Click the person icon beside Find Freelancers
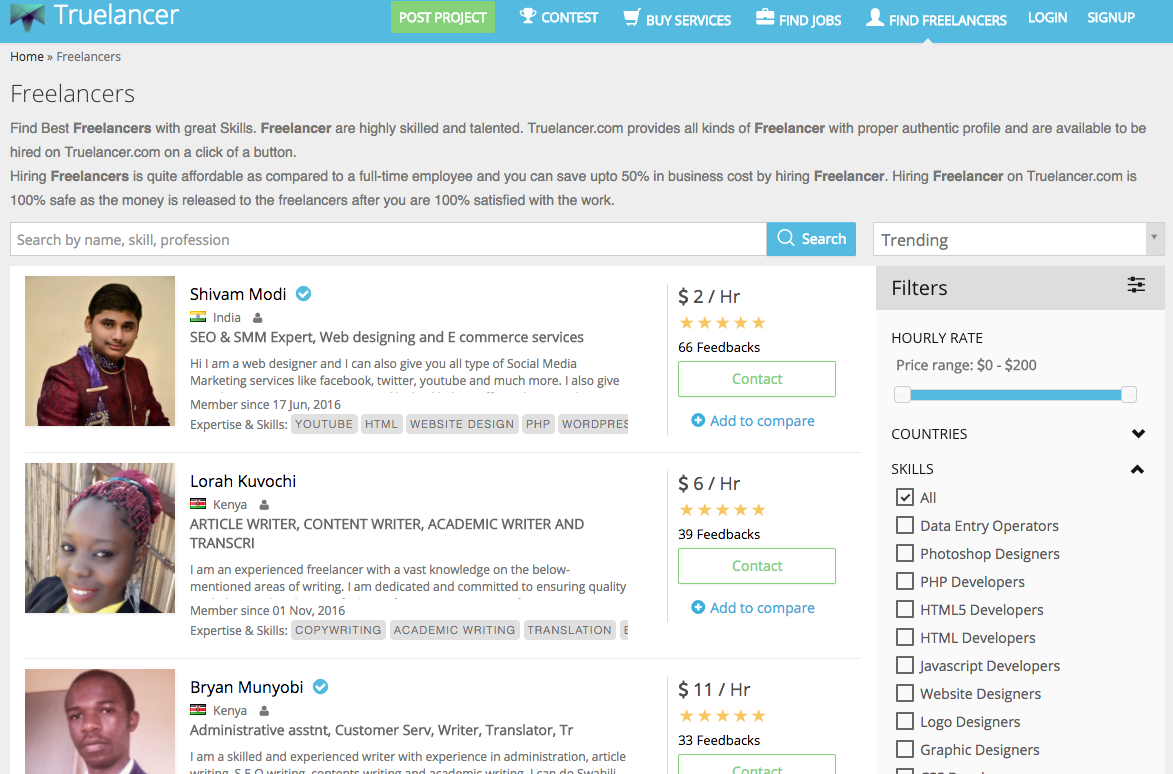The image size is (1173, 774). pyautogui.click(x=875, y=17)
